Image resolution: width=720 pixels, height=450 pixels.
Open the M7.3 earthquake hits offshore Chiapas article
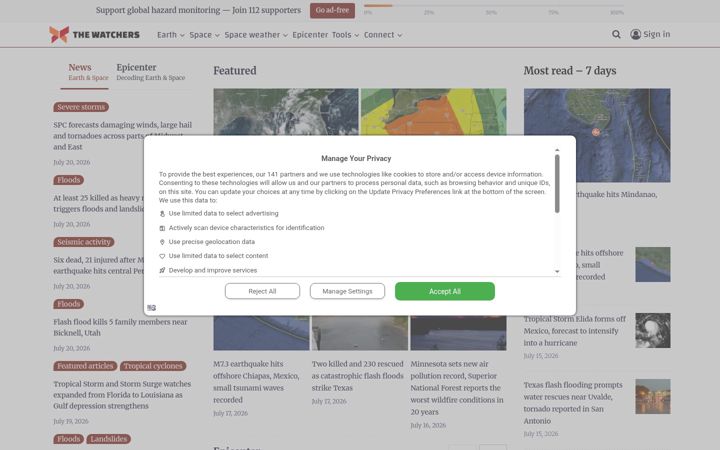256,382
